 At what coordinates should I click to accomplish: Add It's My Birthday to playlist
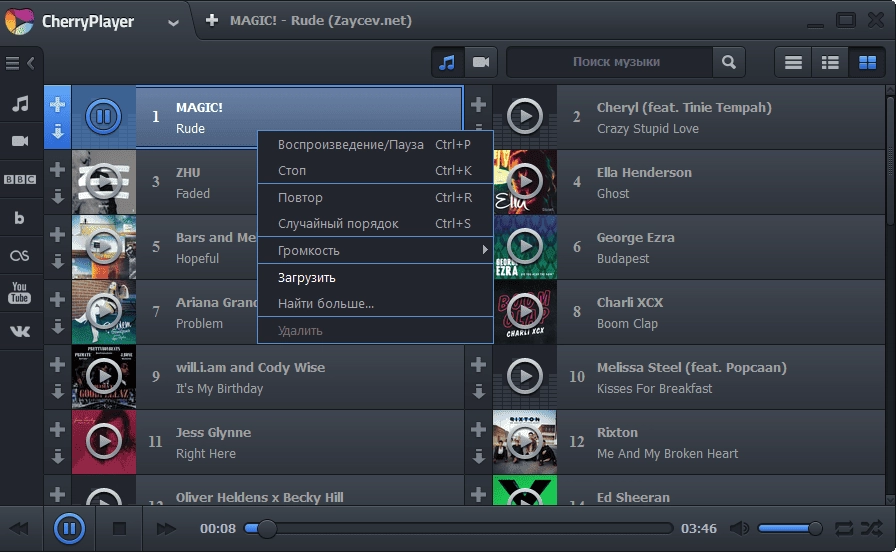(57, 364)
